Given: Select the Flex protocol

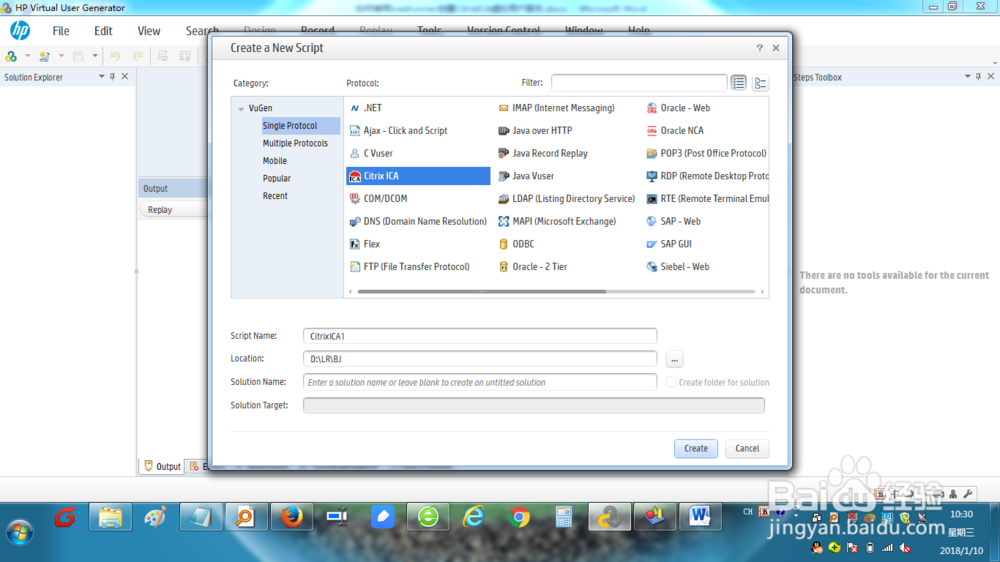Looking at the screenshot, I should [x=365, y=244].
